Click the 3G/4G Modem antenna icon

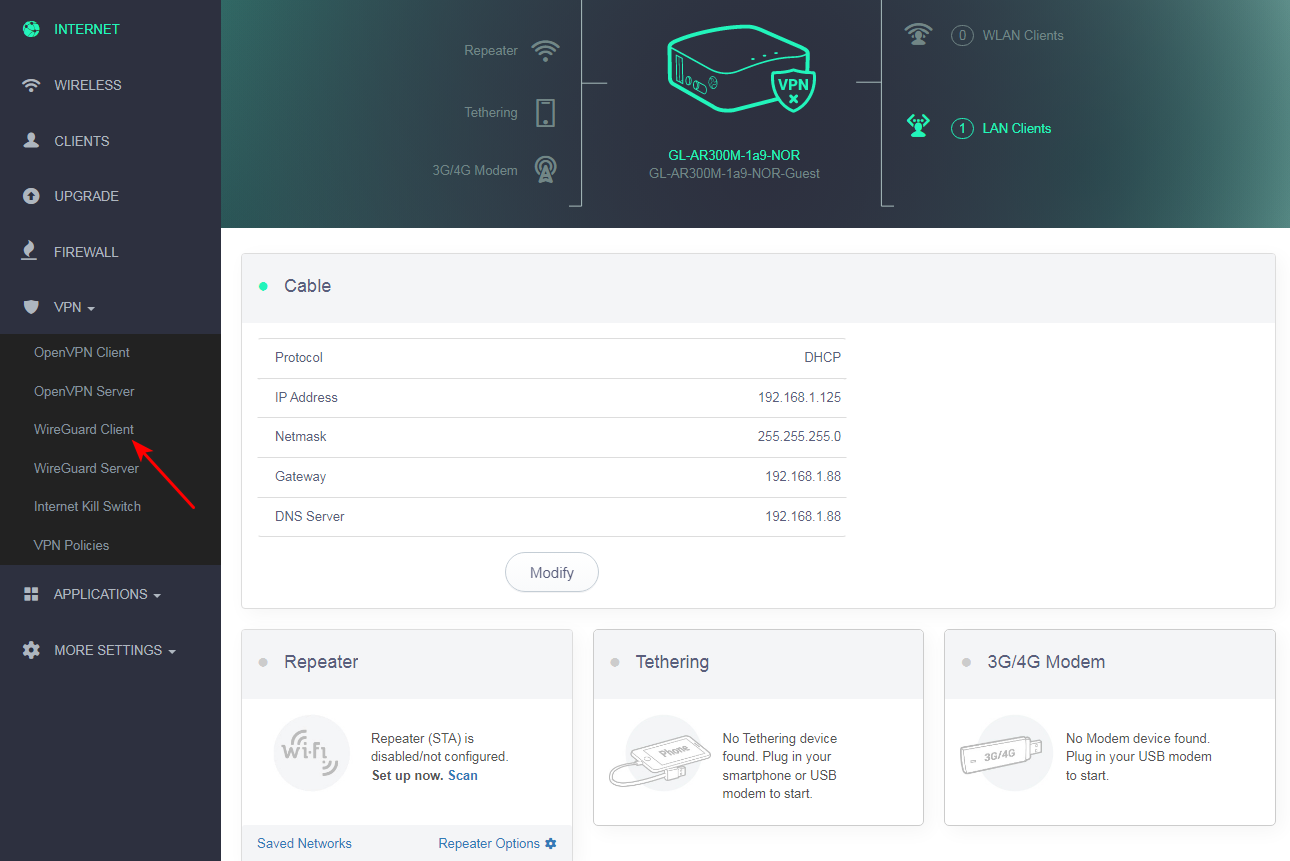[545, 169]
